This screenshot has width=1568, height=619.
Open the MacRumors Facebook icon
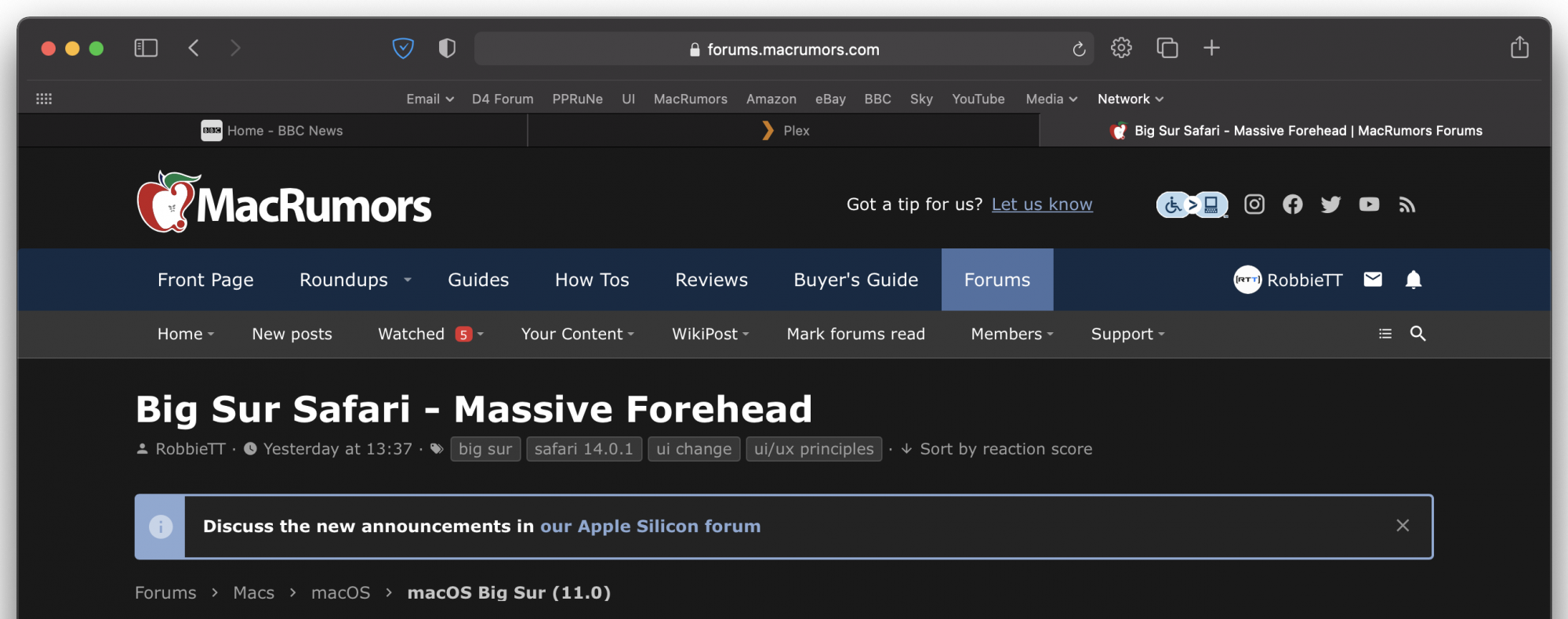1293,205
